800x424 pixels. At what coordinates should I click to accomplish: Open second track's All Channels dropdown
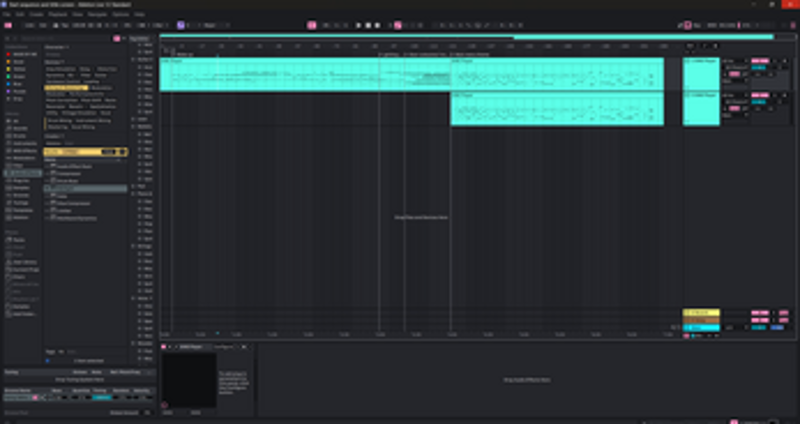pyautogui.click(x=735, y=102)
